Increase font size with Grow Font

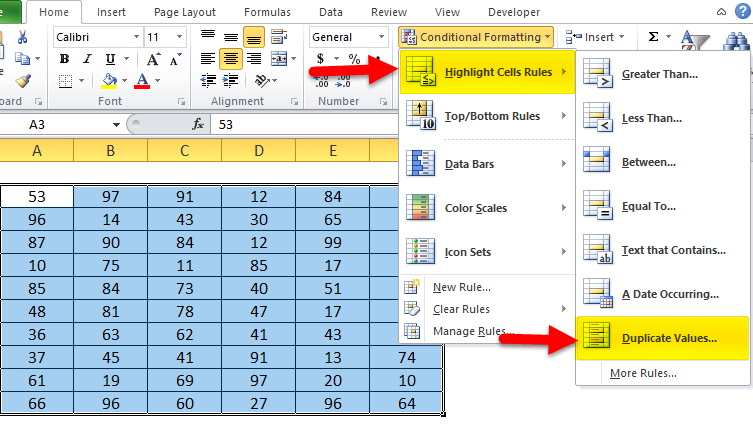coord(153,59)
